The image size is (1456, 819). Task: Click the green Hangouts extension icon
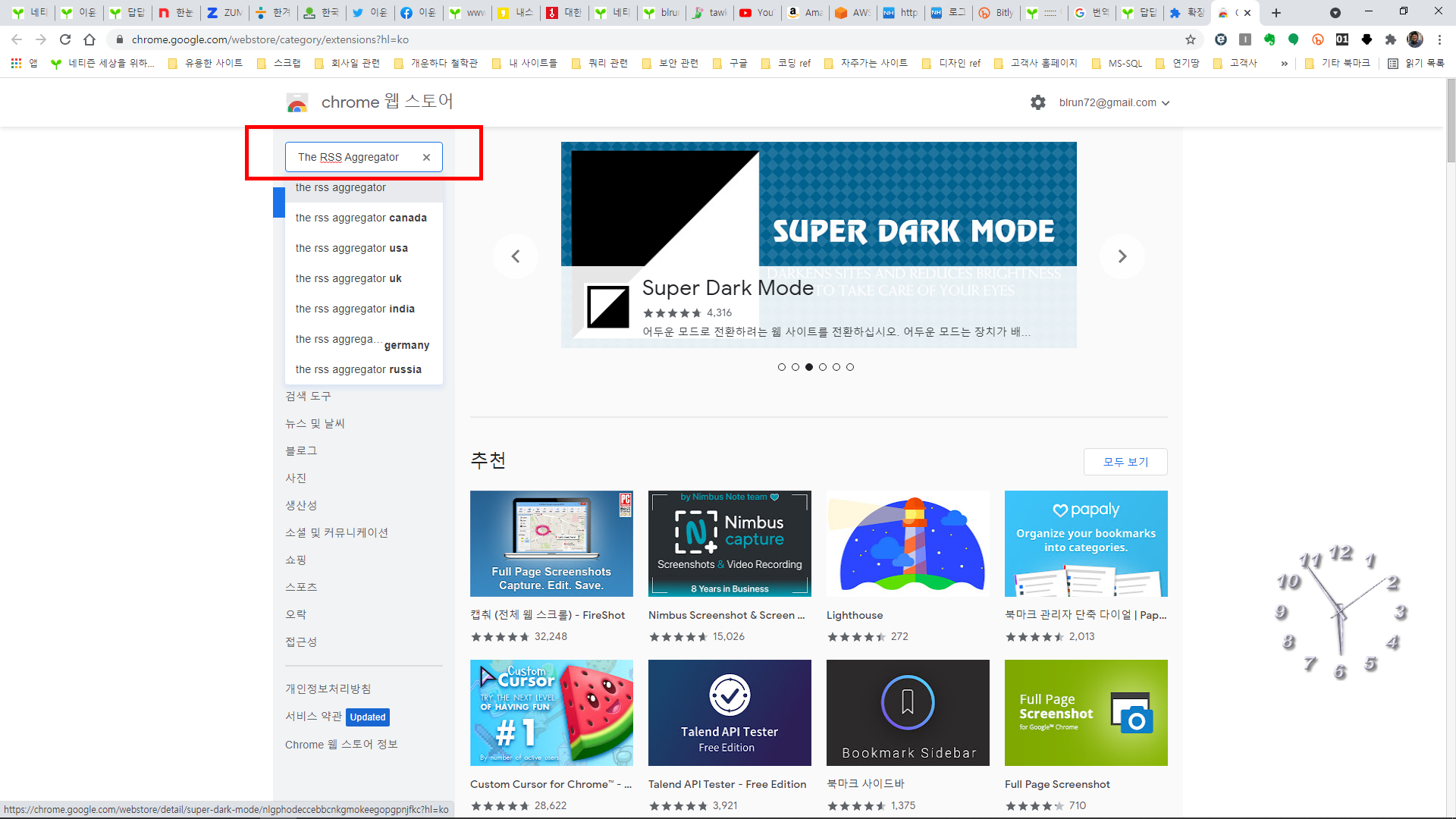point(1294,39)
